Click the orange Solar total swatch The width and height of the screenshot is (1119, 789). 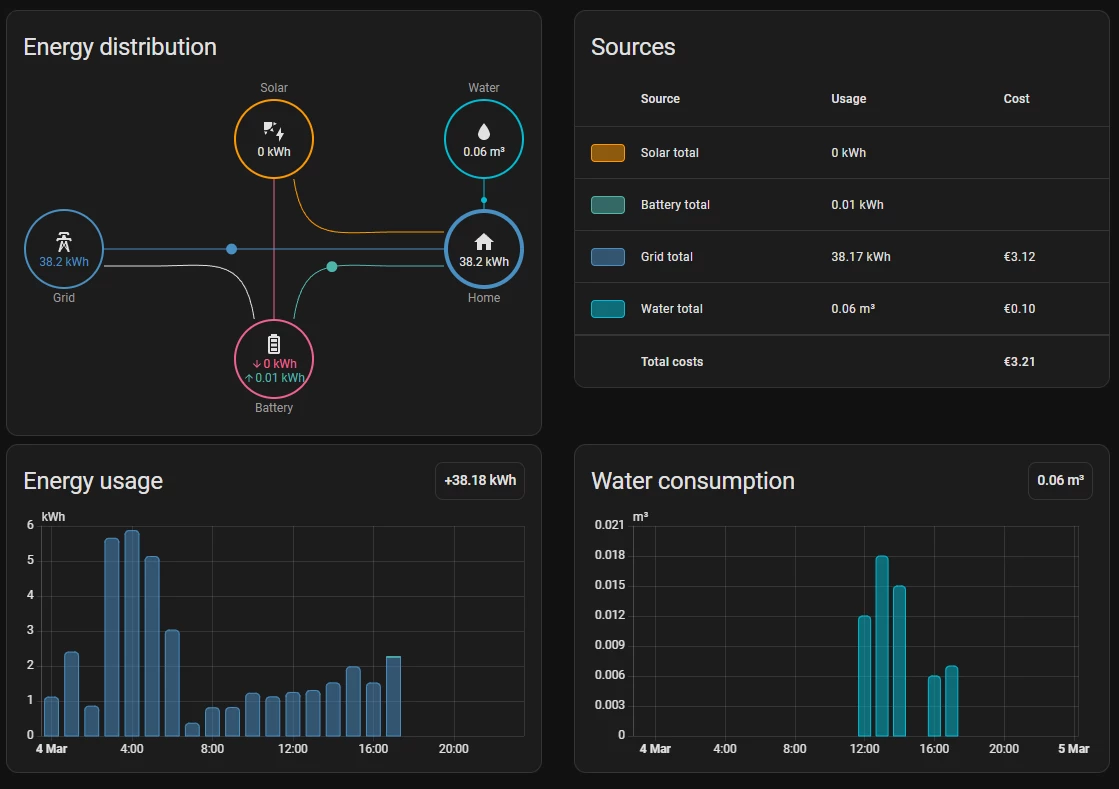[608, 153]
